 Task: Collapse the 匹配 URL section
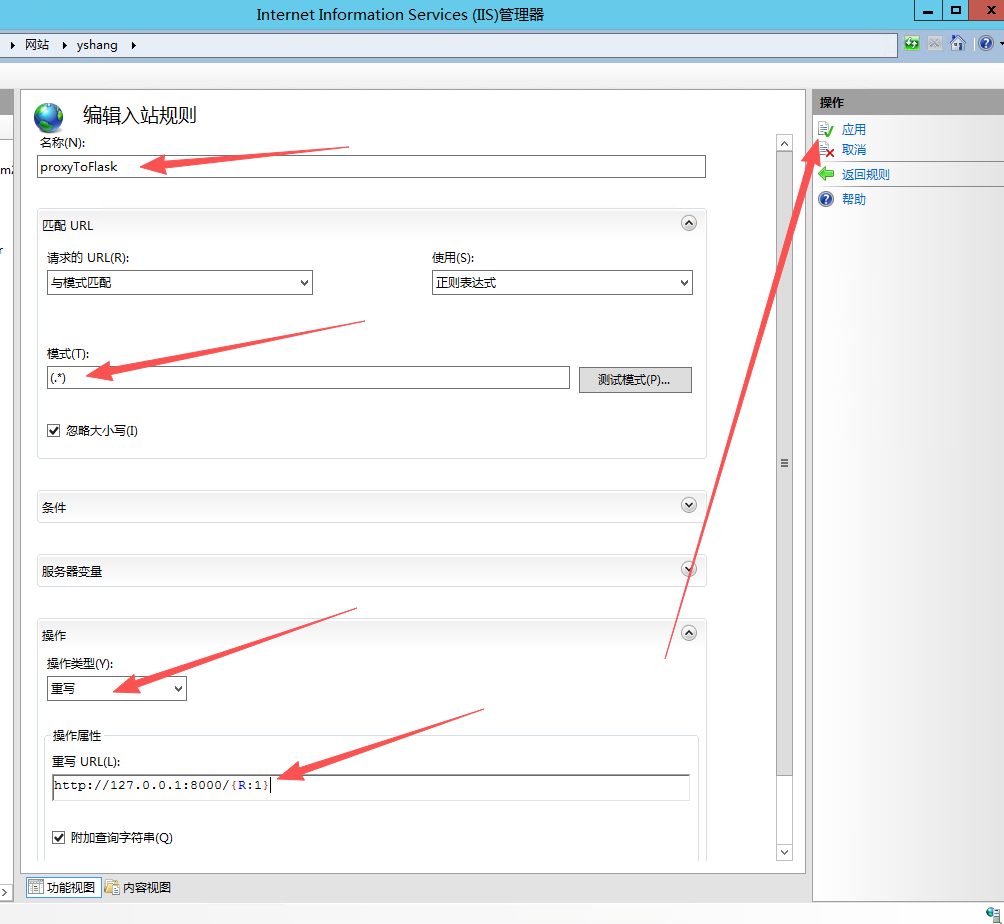(x=689, y=223)
